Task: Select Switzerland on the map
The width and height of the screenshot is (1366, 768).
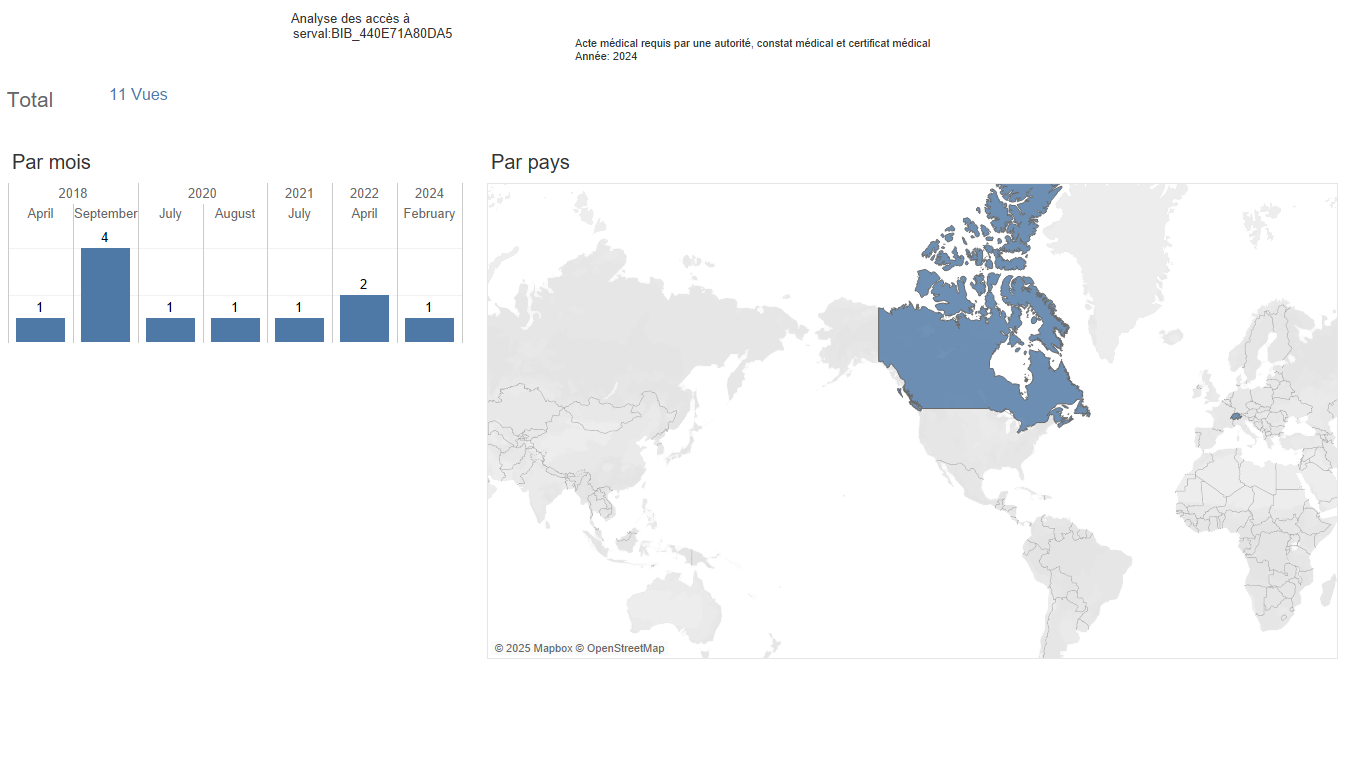Action: click(1236, 415)
